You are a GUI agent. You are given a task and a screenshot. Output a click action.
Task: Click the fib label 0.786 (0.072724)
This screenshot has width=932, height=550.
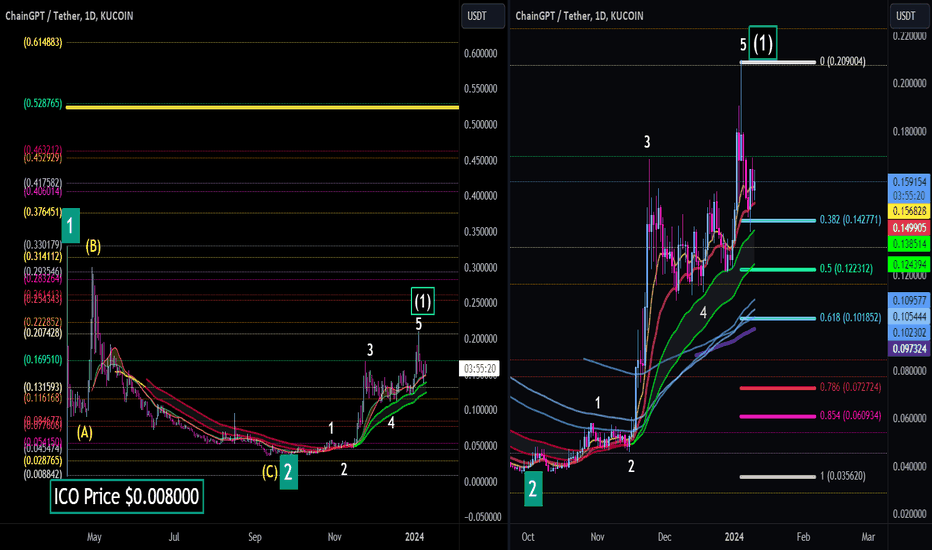pyautogui.click(x=851, y=387)
